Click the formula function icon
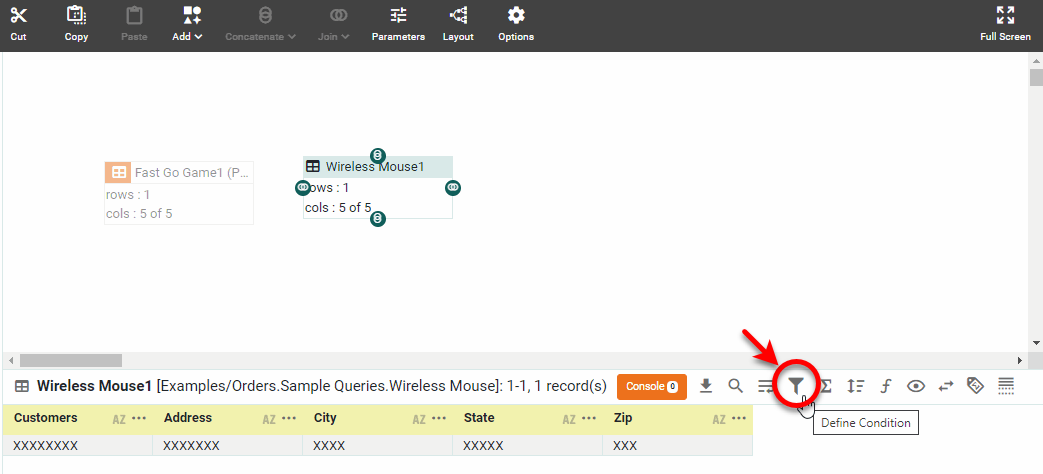1043x474 pixels. coord(885,386)
